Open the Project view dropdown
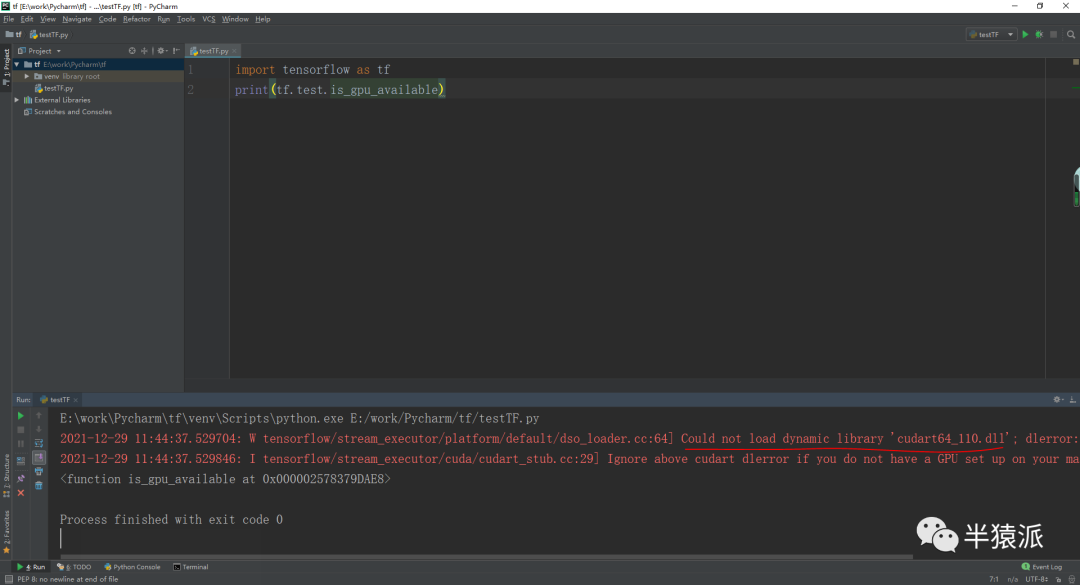 [x=39, y=51]
